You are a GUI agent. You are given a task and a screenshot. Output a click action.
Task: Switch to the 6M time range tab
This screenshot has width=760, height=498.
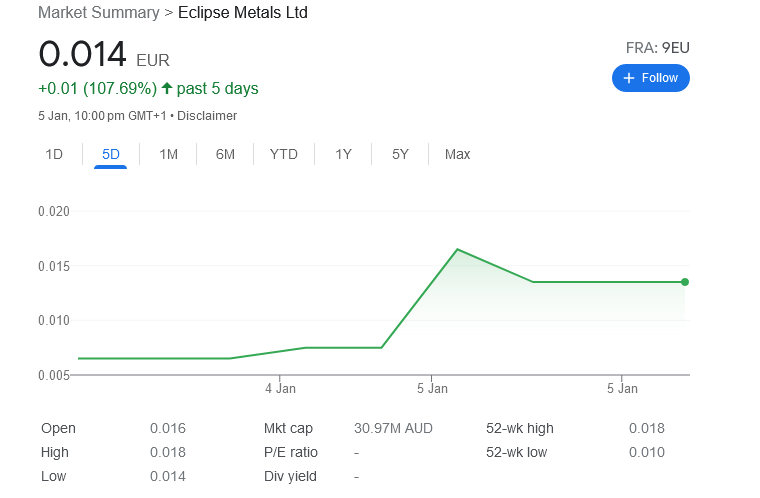pyautogui.click(x=225, y=154)
